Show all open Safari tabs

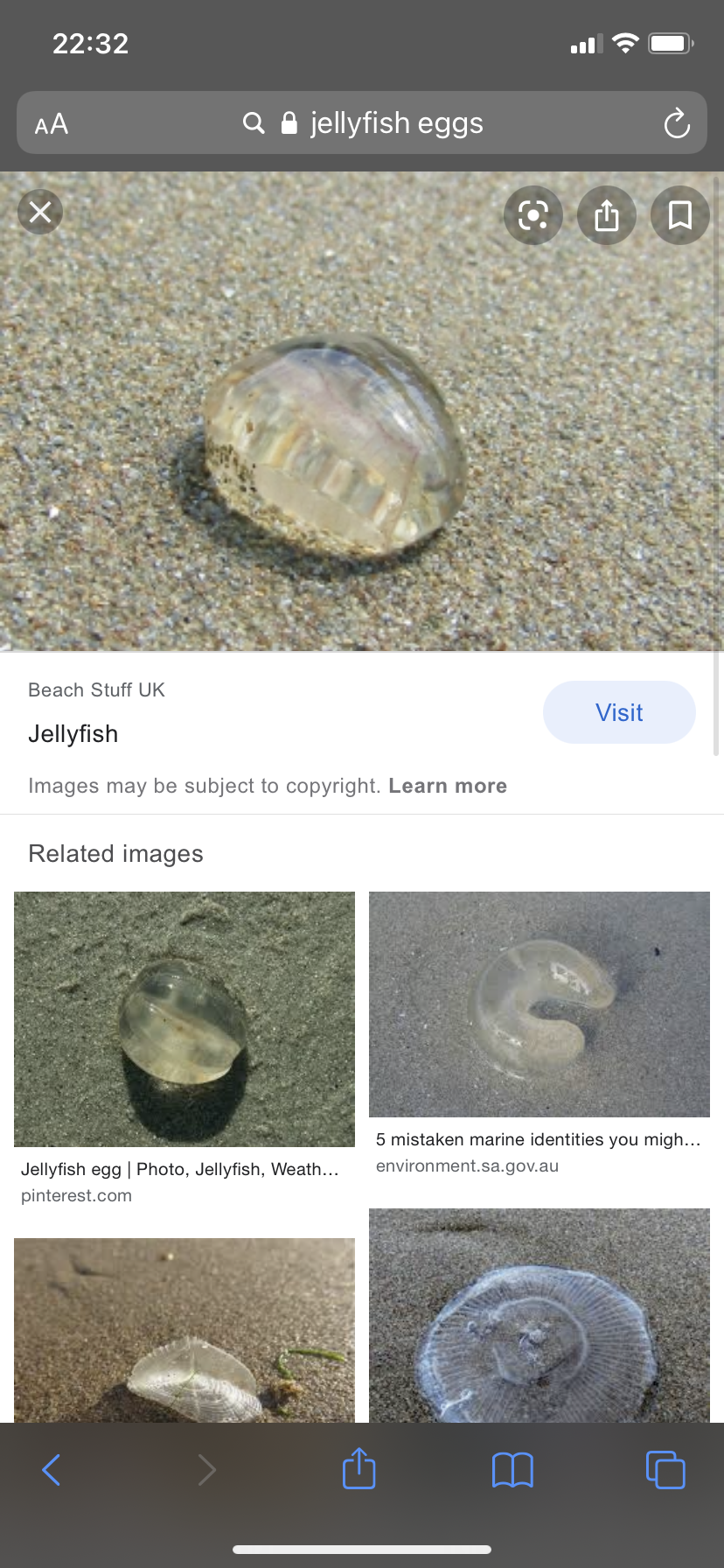(665, 1470)
